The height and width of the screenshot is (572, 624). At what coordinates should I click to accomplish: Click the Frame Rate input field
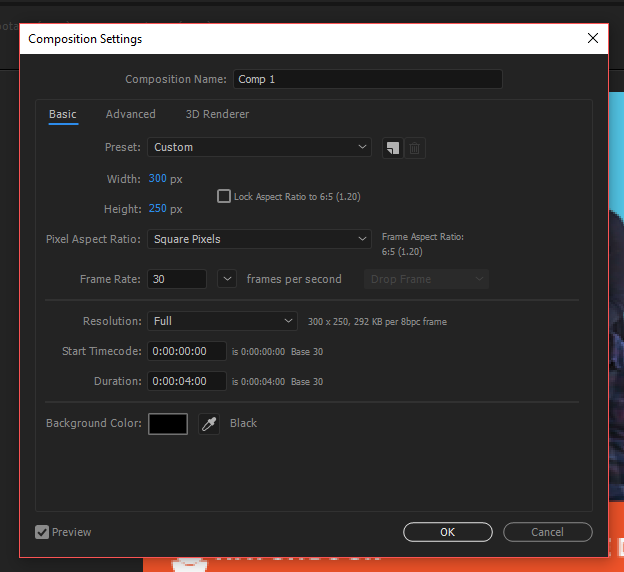tap(177, 279)
